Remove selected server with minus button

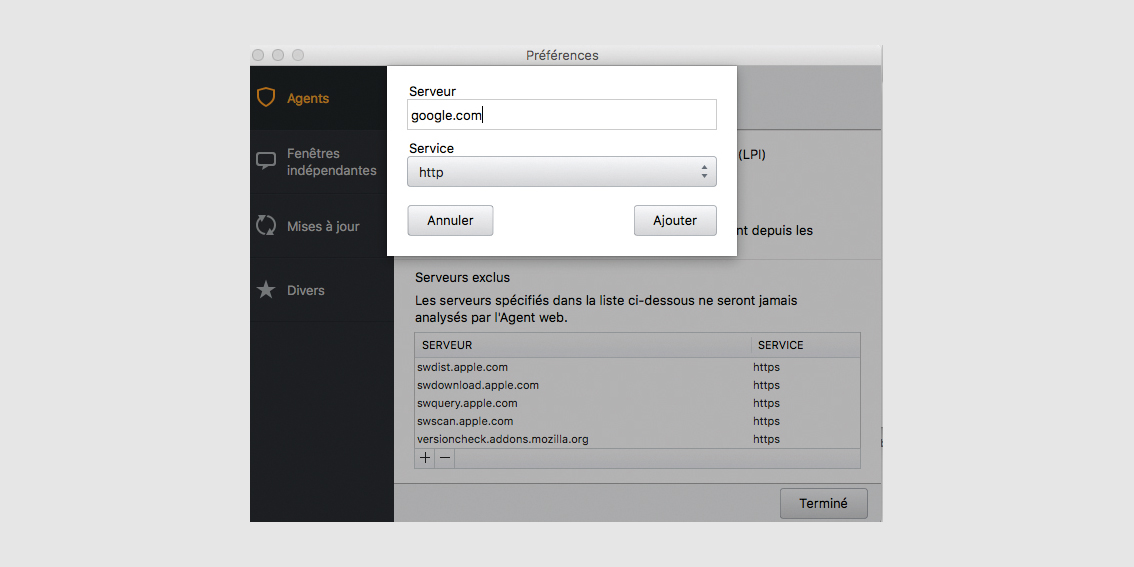click(x=445, y=458)
